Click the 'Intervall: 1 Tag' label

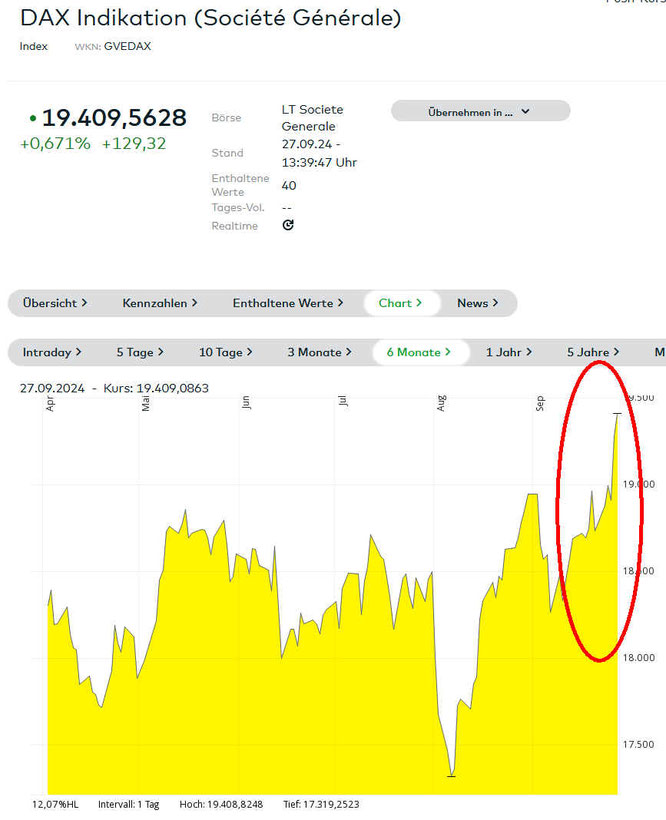(129, 804)
